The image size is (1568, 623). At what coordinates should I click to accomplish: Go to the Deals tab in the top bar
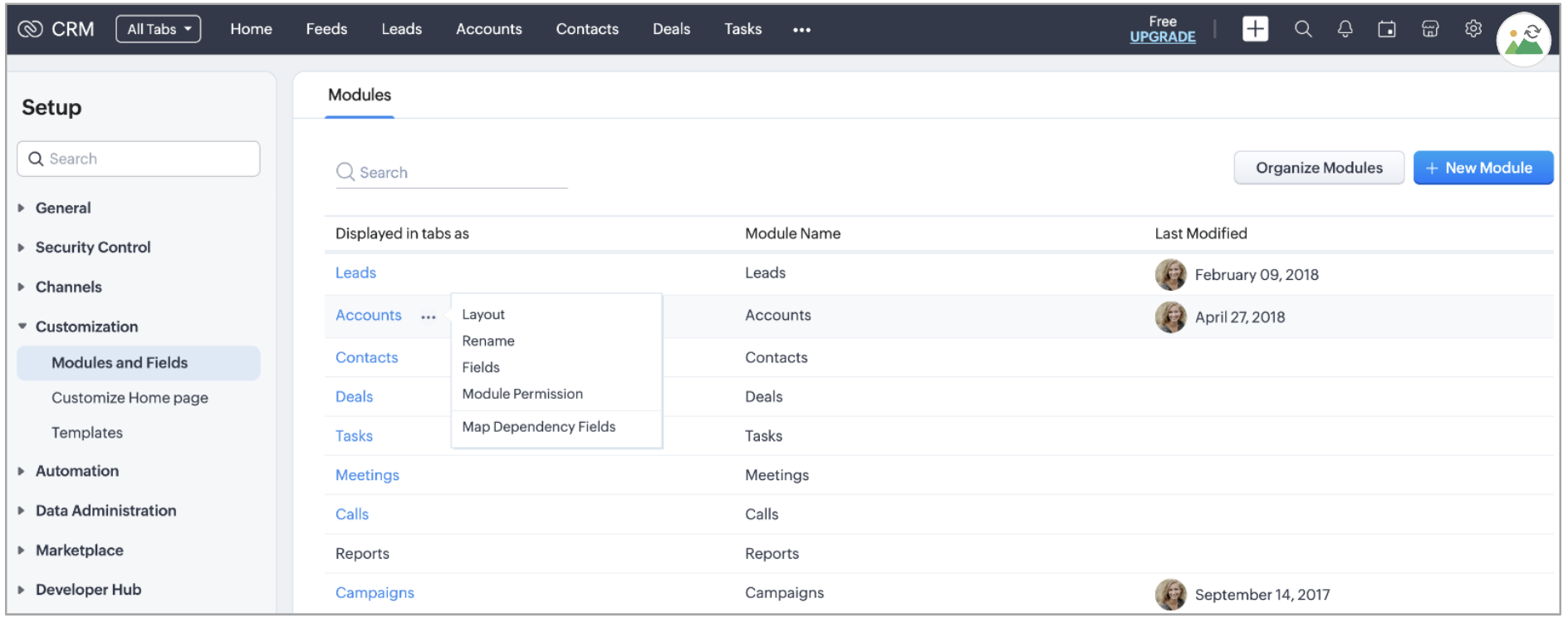[671, 29]
